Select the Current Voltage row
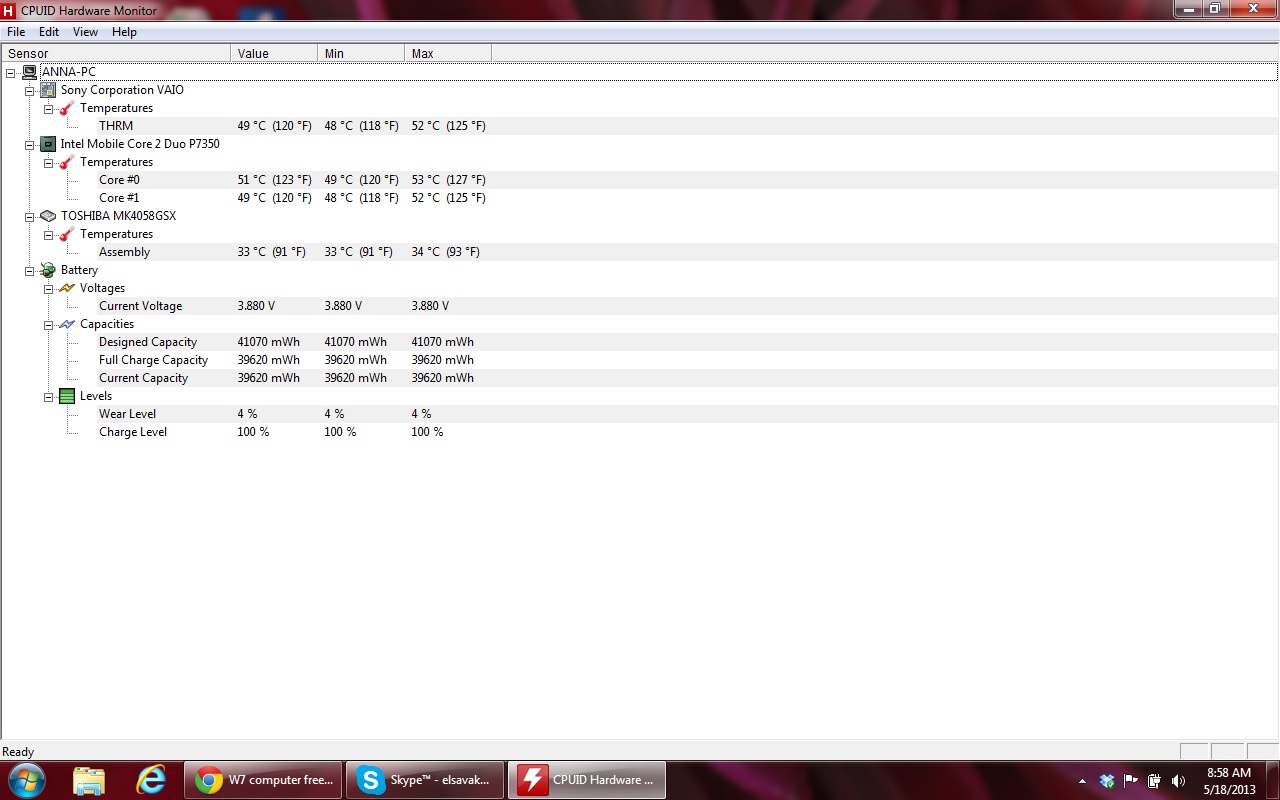This screenshot has width=1280, height=800. click(x=640, y=306)
